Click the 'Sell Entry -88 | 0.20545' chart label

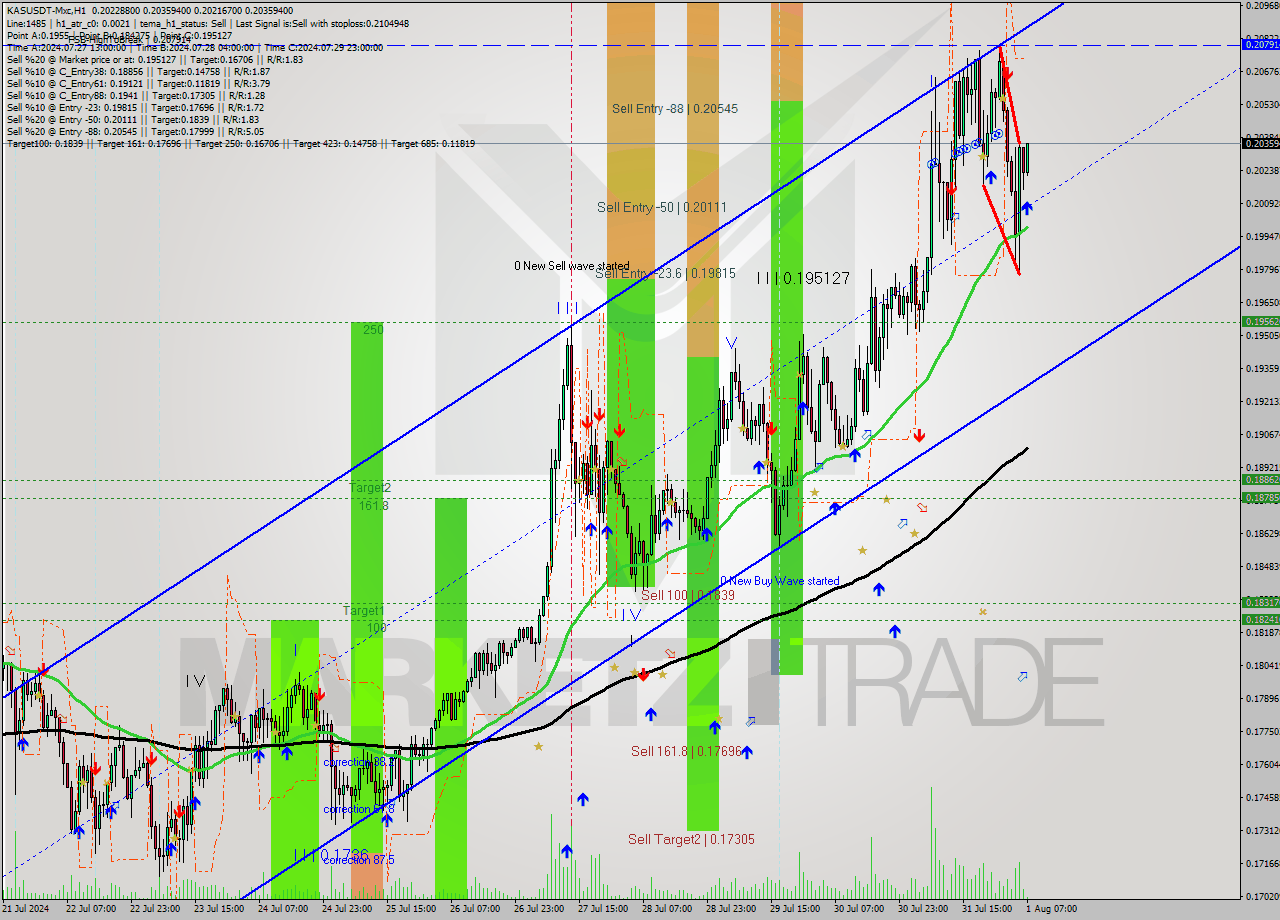(x=675, y=108)
